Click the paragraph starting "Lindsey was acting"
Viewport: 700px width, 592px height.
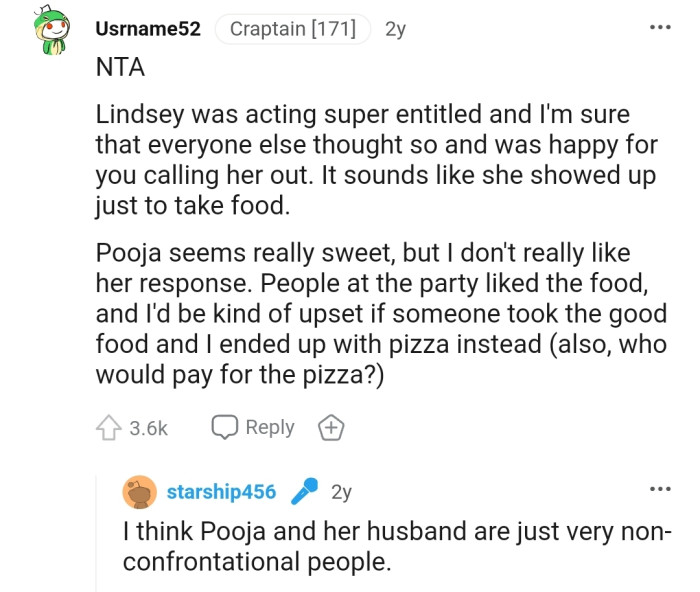pyautogui.click(x=377, y=160)
